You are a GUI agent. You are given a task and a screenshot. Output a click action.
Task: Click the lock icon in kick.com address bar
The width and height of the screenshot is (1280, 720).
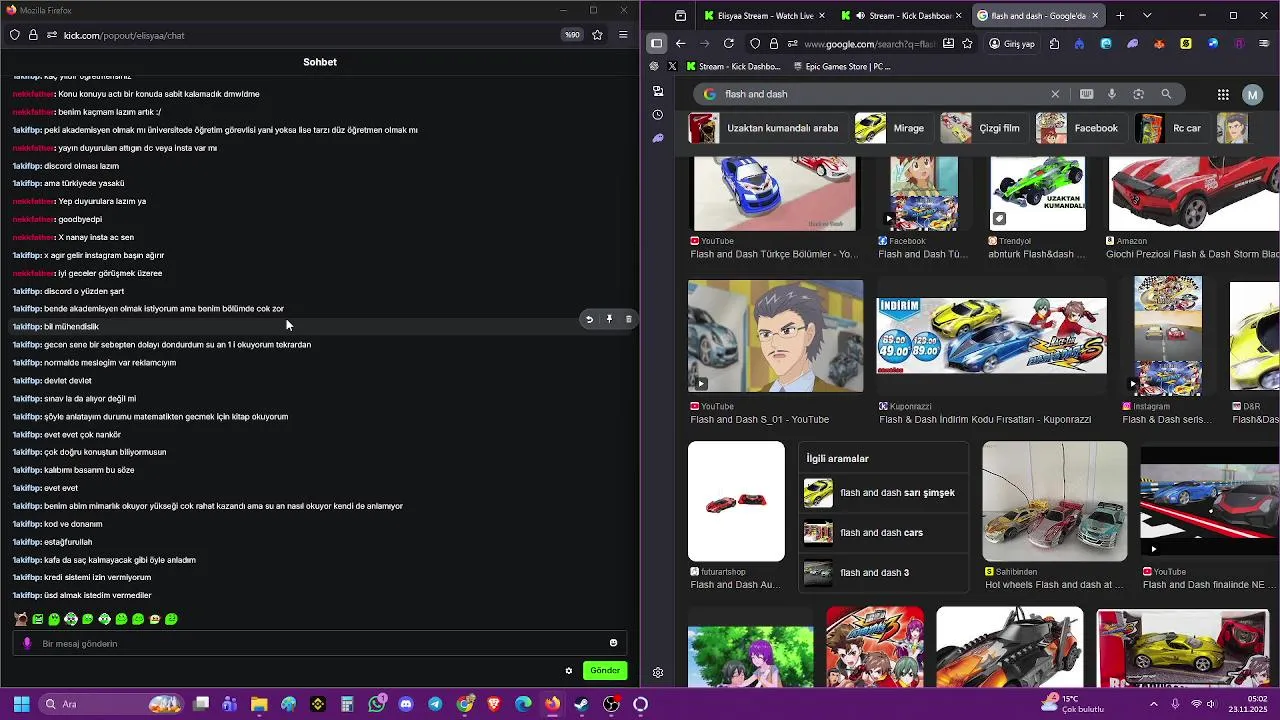(33, 35)
